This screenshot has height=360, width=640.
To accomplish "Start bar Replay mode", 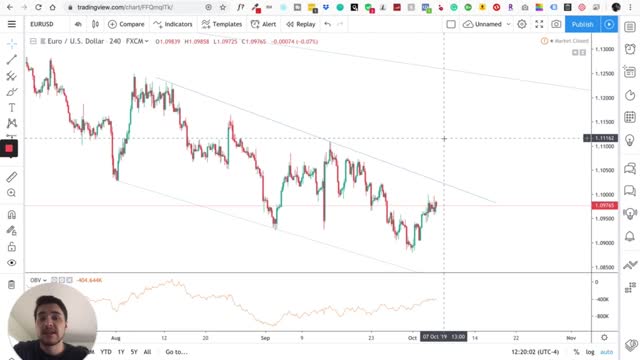I will point(300,24).
